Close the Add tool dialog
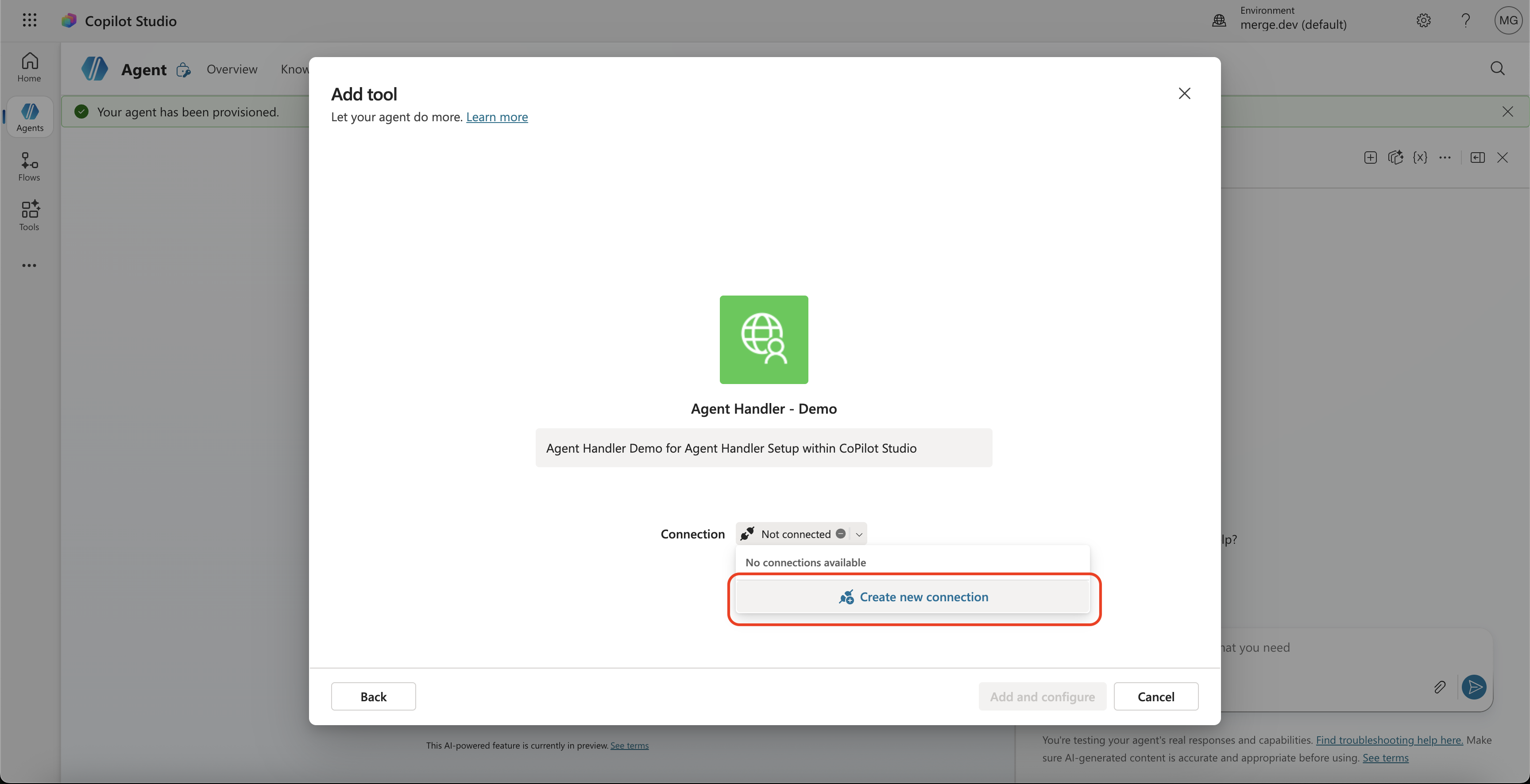 point(1184,93)
